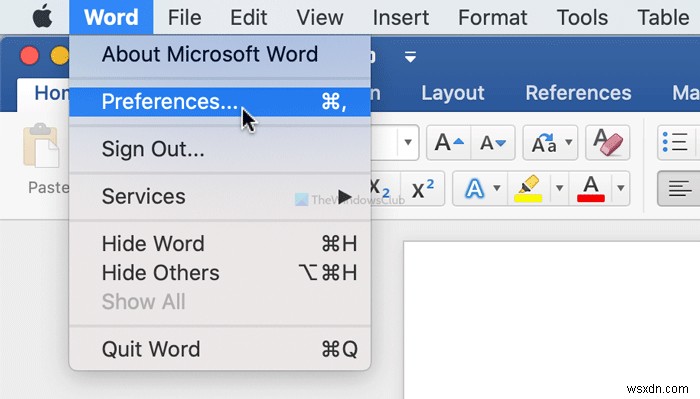Image resolution: width=700 pixels, height=399 pixels.
Task: Close the Word window red button
Action: 29,56
